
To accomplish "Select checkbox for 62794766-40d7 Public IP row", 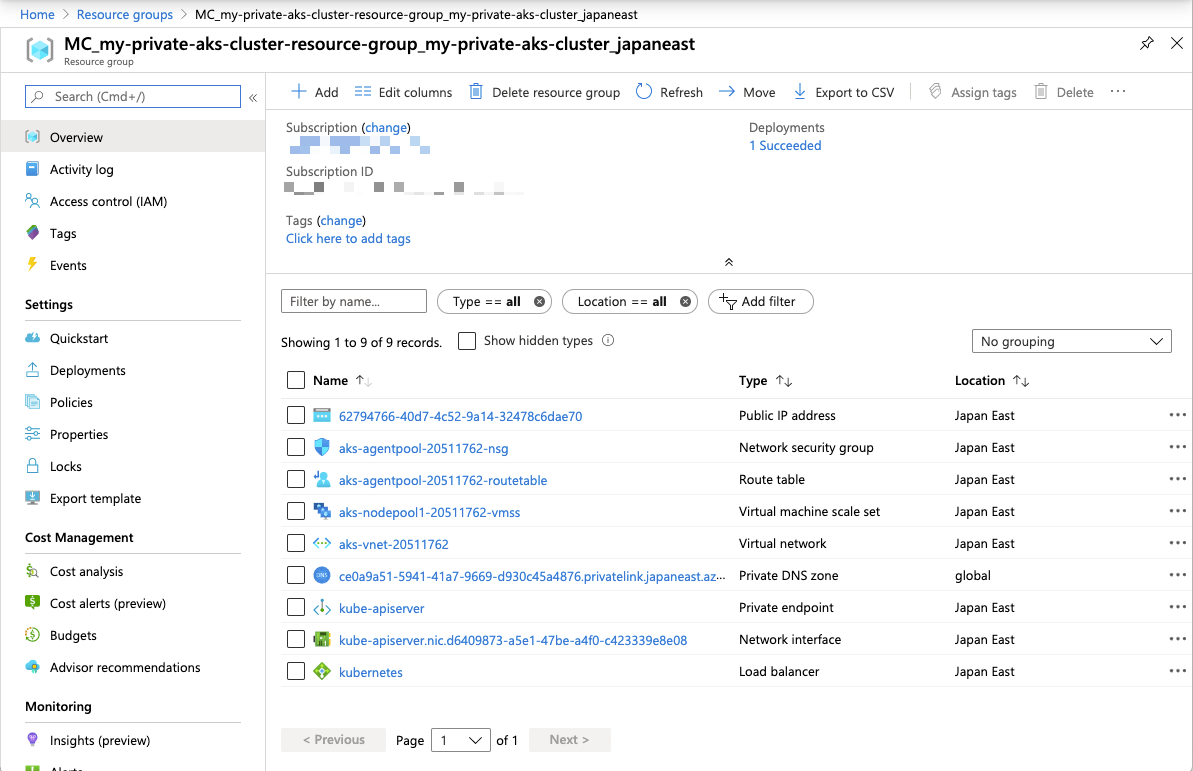I will coord(296,415).
